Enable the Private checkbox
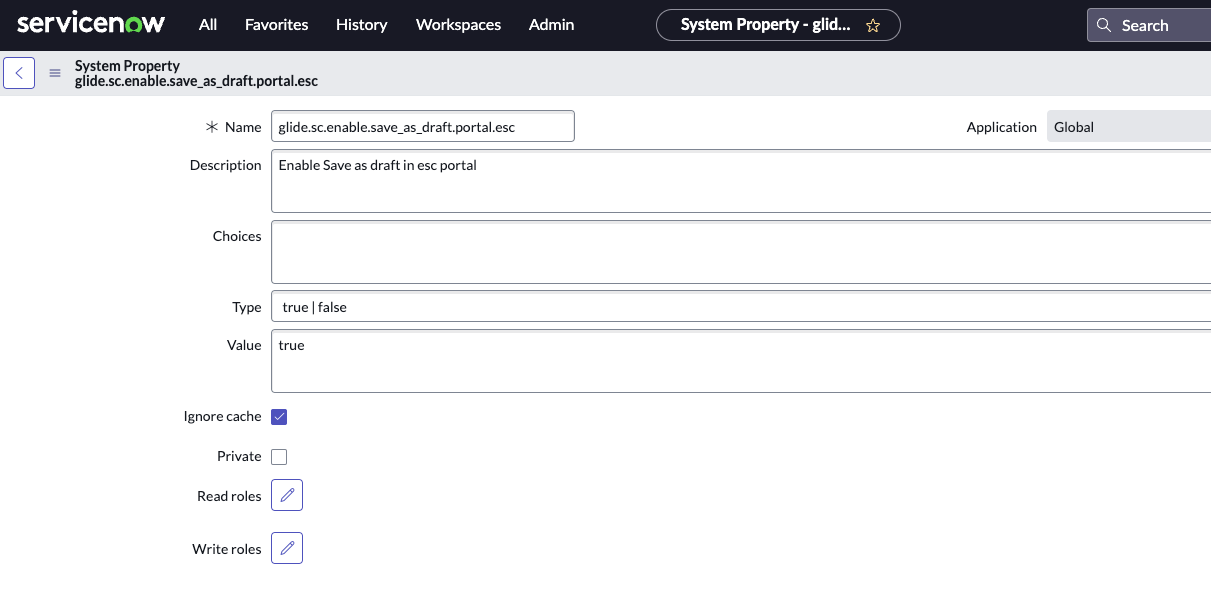 (279, 456)
